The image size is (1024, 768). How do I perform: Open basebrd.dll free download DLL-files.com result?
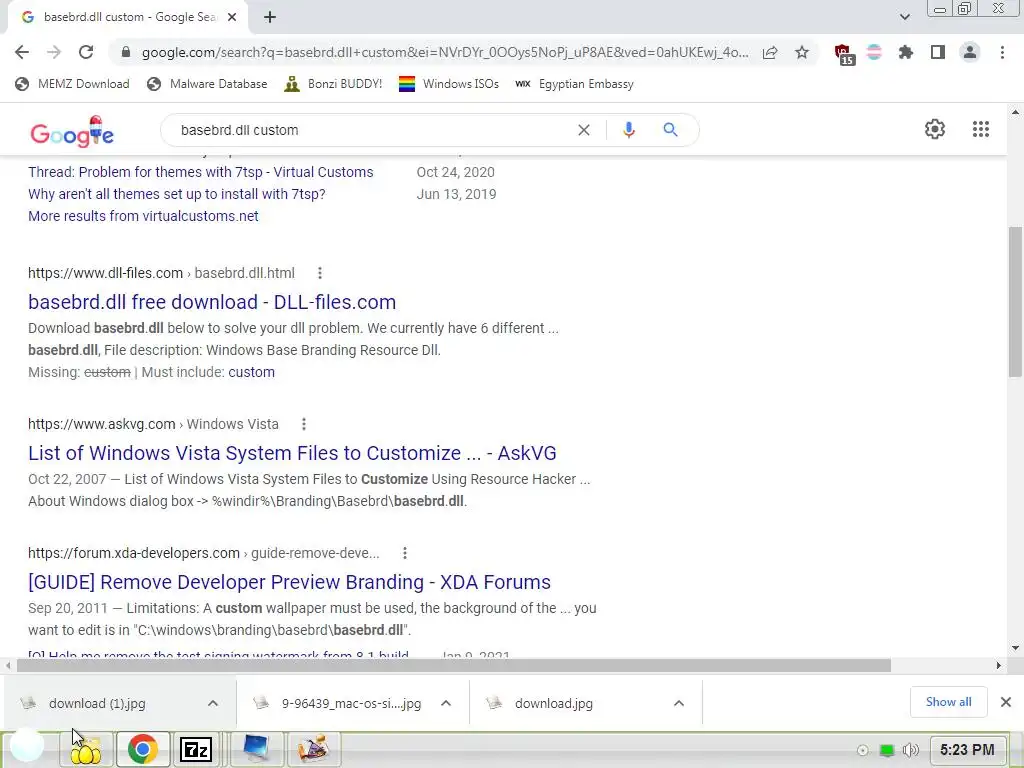tap(212, 302)
